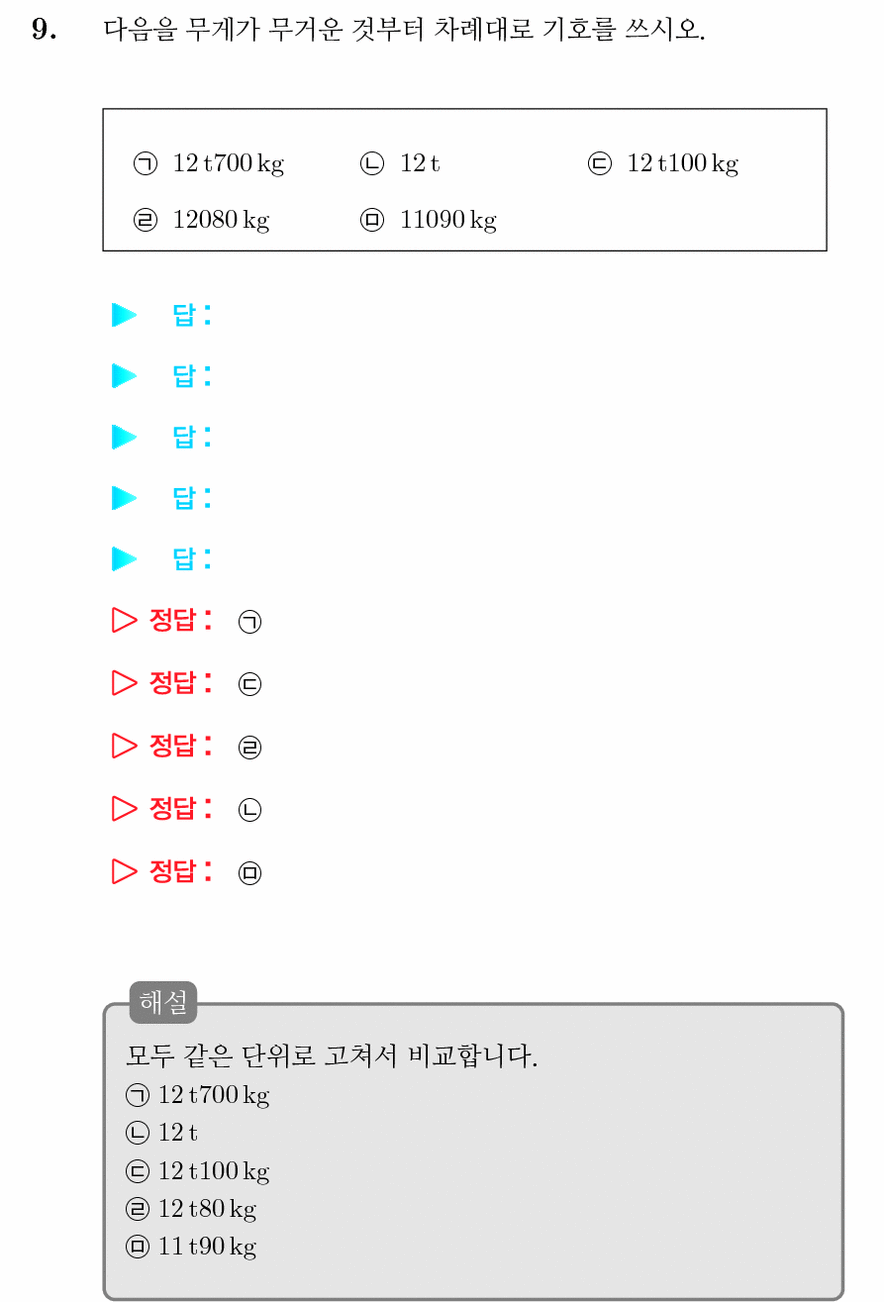Click the third 답: answer blank
Screen dimensions: 884x1302
(192, 437)
